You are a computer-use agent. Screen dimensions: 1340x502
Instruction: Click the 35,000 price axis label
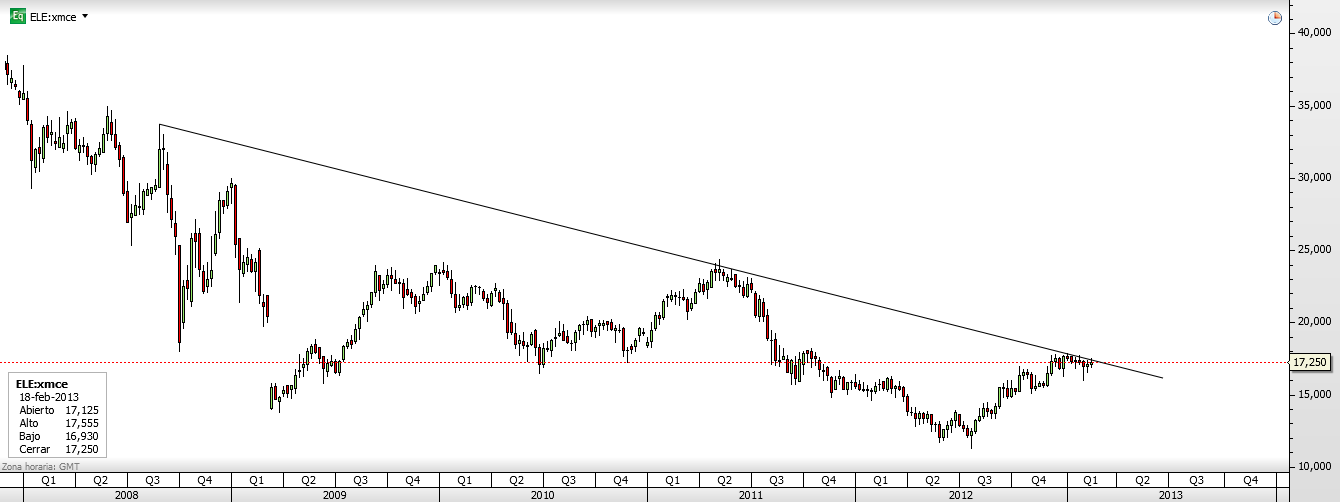point(1313,105)
